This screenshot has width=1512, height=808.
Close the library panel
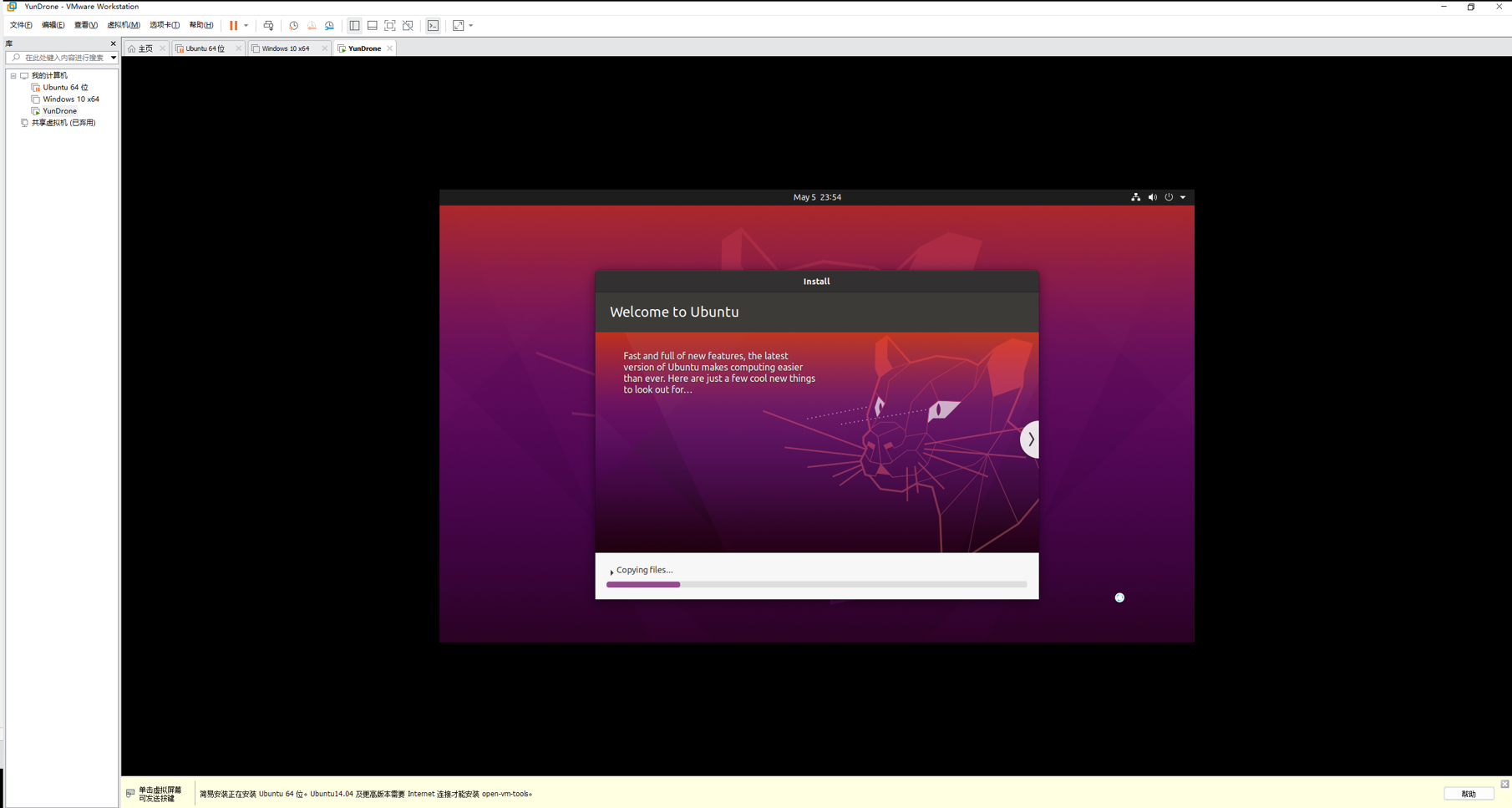point(113,43)
